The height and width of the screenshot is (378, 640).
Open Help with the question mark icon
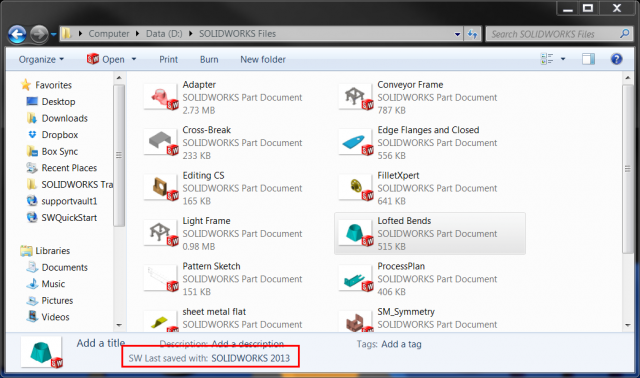pos(616,59)
